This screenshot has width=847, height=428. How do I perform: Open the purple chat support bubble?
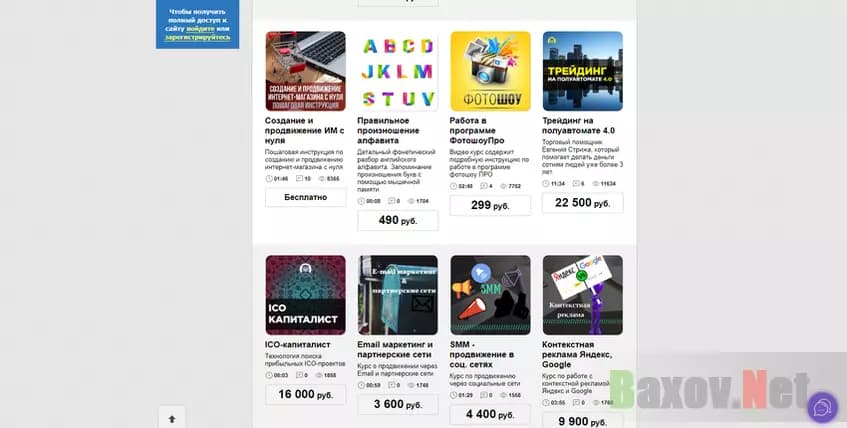pos(822,407)
